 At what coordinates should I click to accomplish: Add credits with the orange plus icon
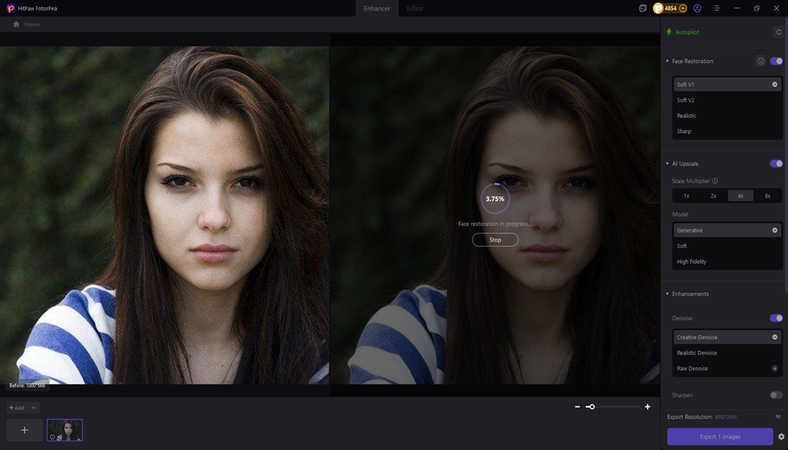coord(682,9)
